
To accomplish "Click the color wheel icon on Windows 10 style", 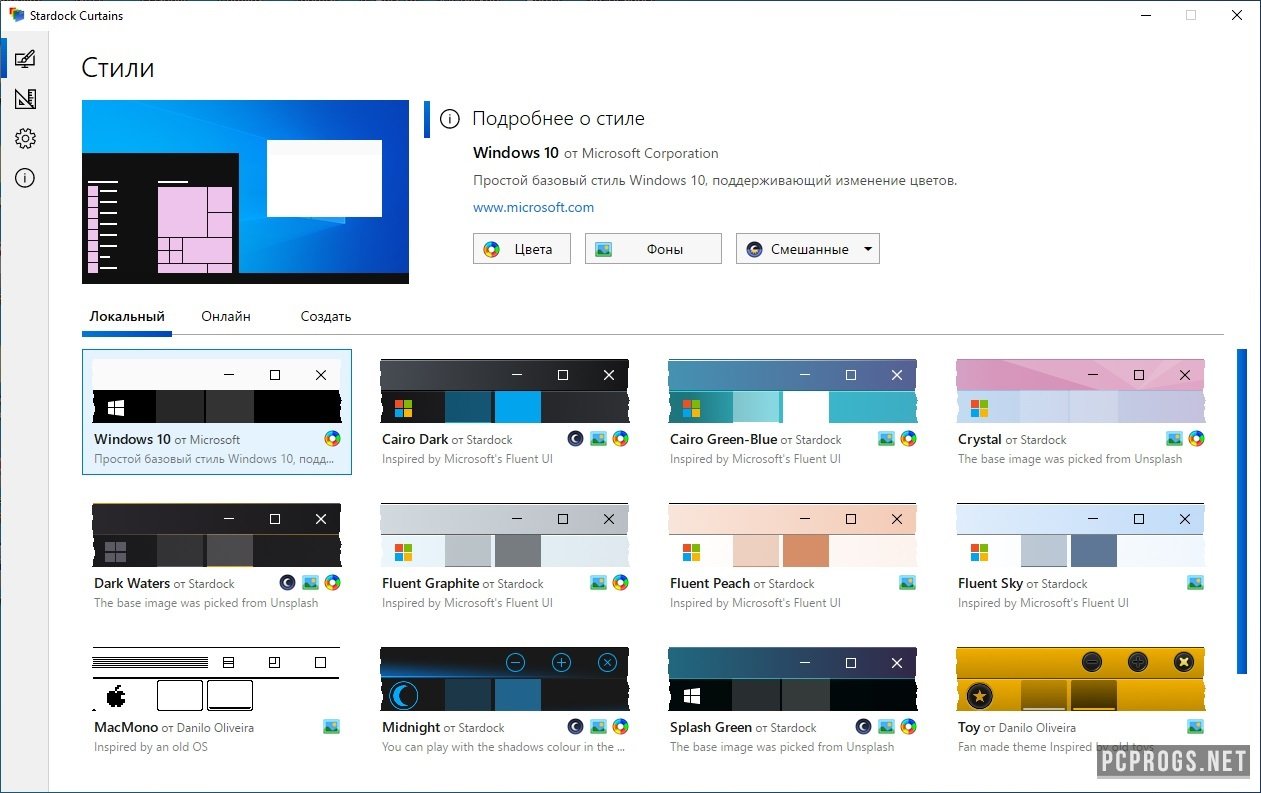I will click(x=333, y=439).
